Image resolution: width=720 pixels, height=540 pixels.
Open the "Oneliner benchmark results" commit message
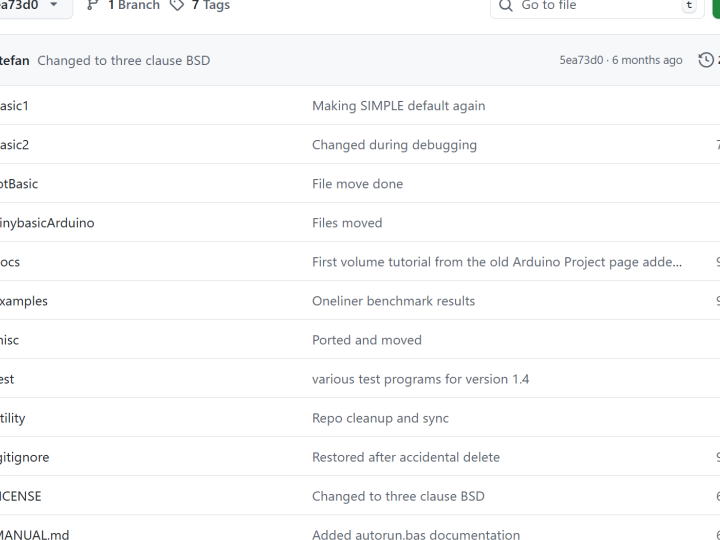point(393,301)
